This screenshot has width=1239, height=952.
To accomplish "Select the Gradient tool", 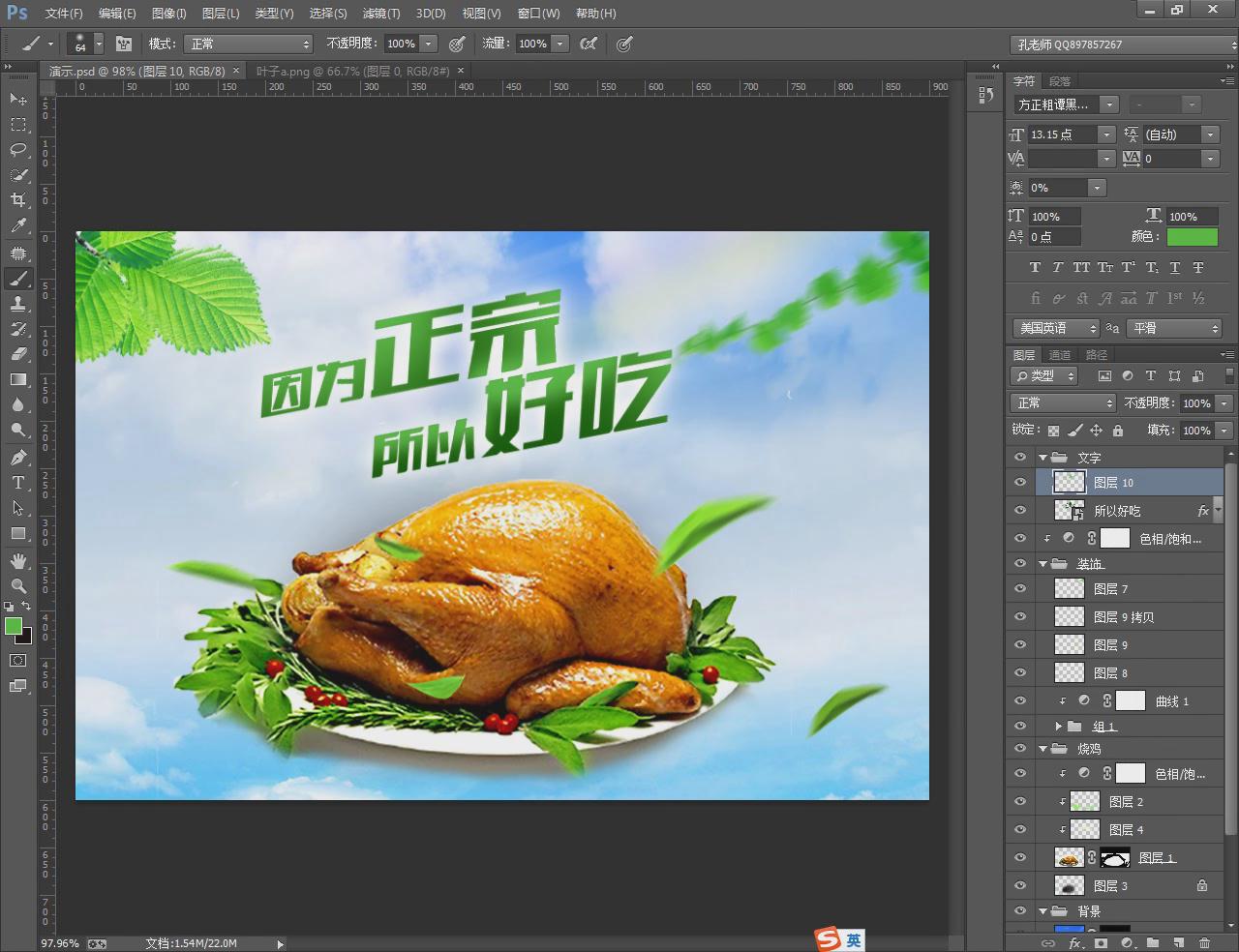I will pyautogui.click(x=18, y=378).
